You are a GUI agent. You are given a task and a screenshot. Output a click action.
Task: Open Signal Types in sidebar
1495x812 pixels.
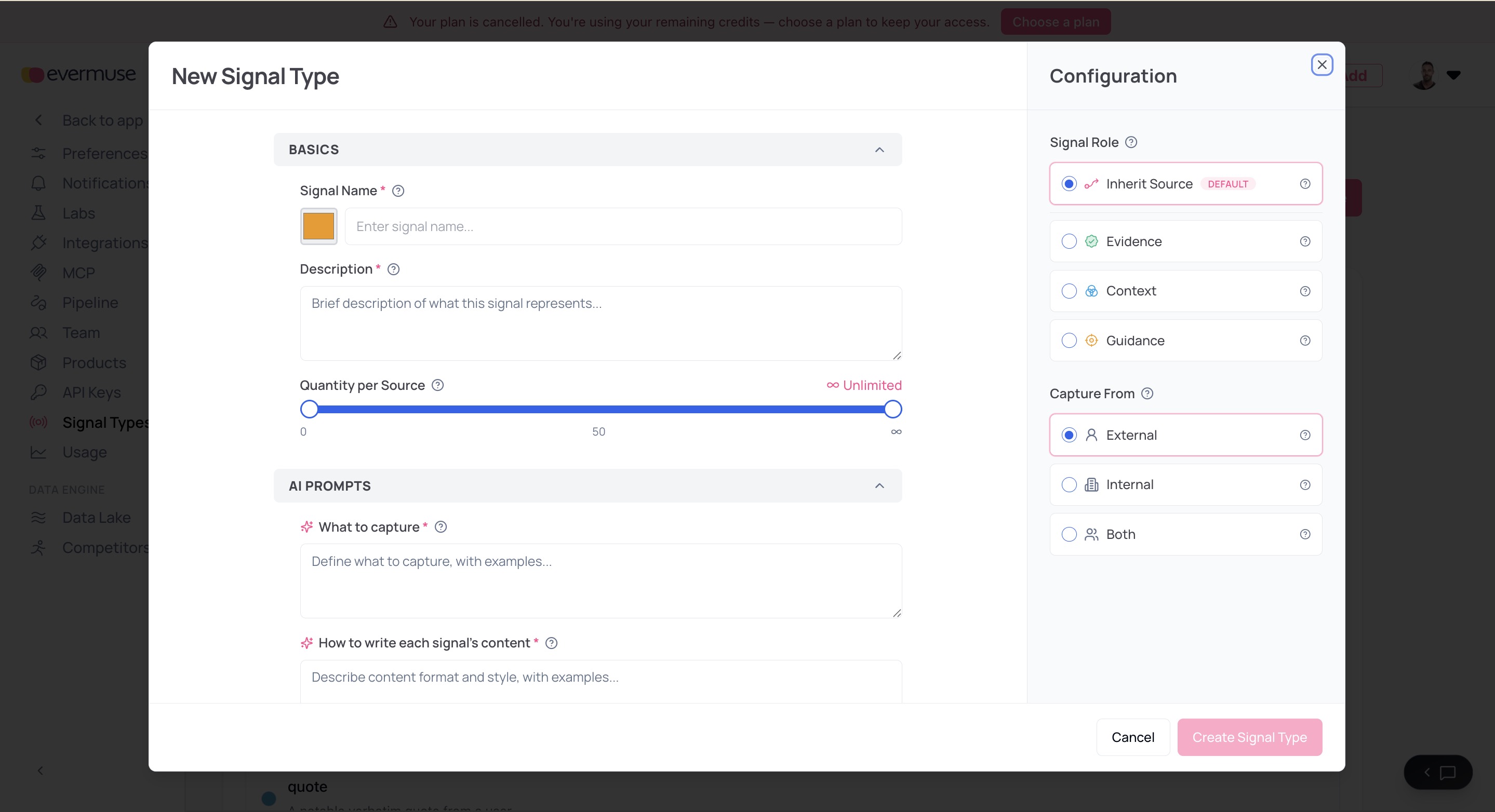[90, 422]
